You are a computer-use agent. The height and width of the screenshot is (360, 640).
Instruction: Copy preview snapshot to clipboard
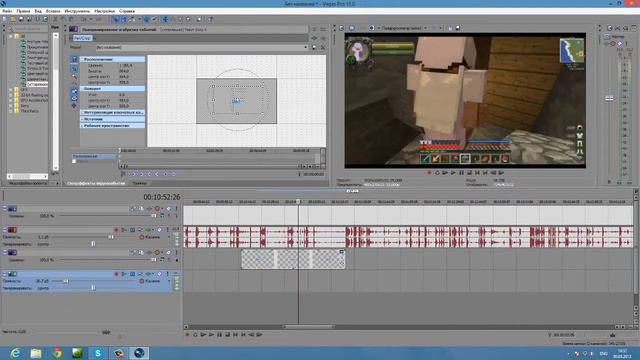[x=450, y=28]
